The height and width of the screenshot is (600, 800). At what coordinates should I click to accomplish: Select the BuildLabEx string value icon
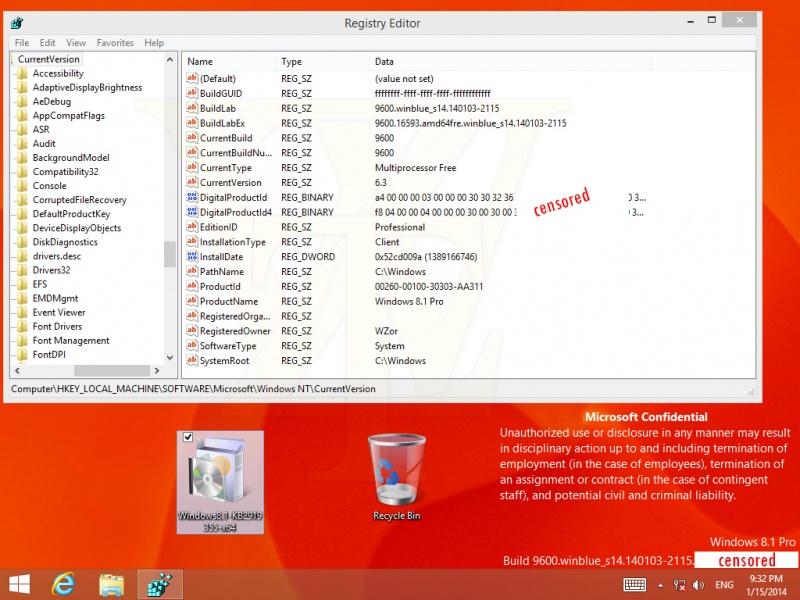click(x=192, y=123)
